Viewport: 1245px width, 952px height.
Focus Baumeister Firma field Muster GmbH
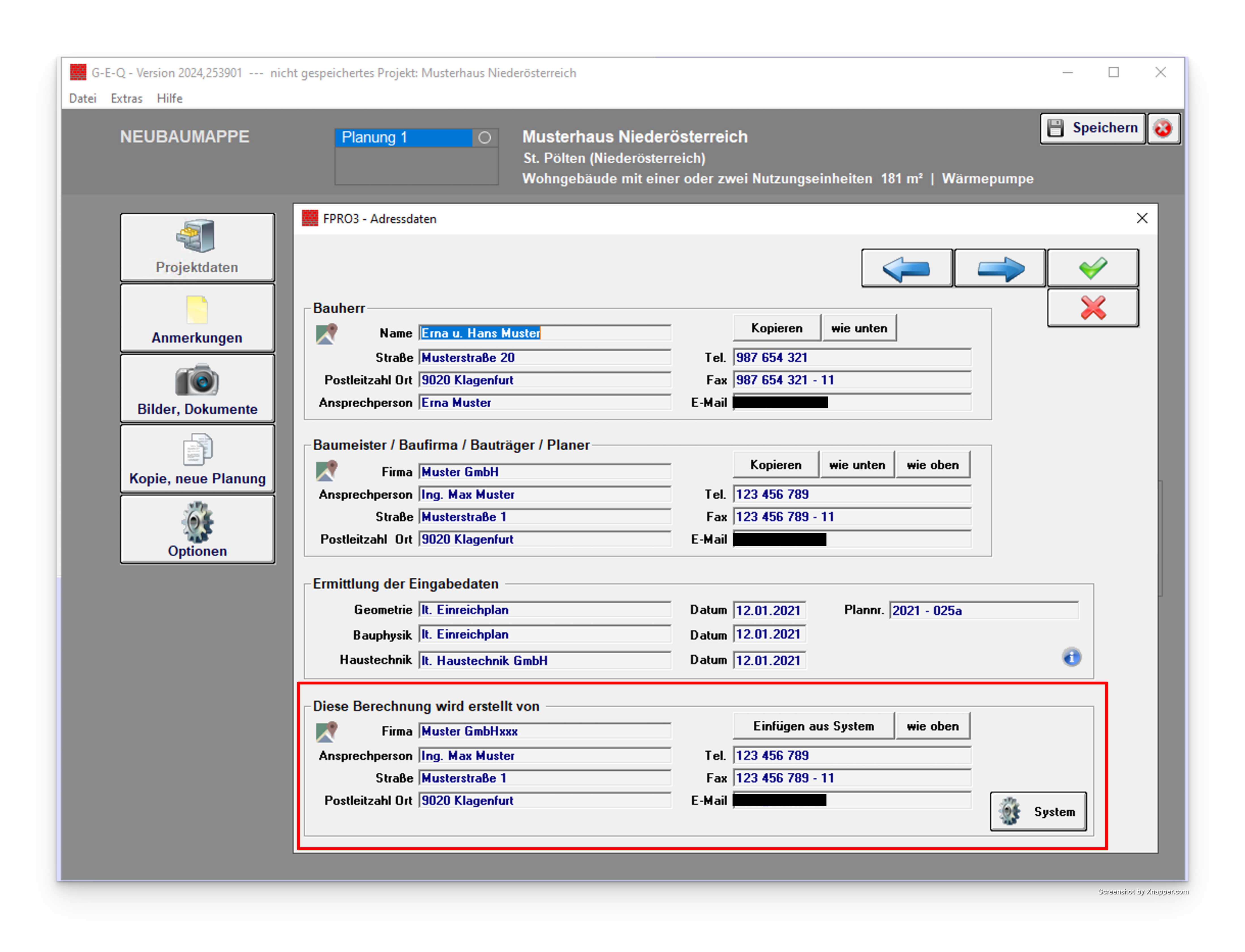545,472
